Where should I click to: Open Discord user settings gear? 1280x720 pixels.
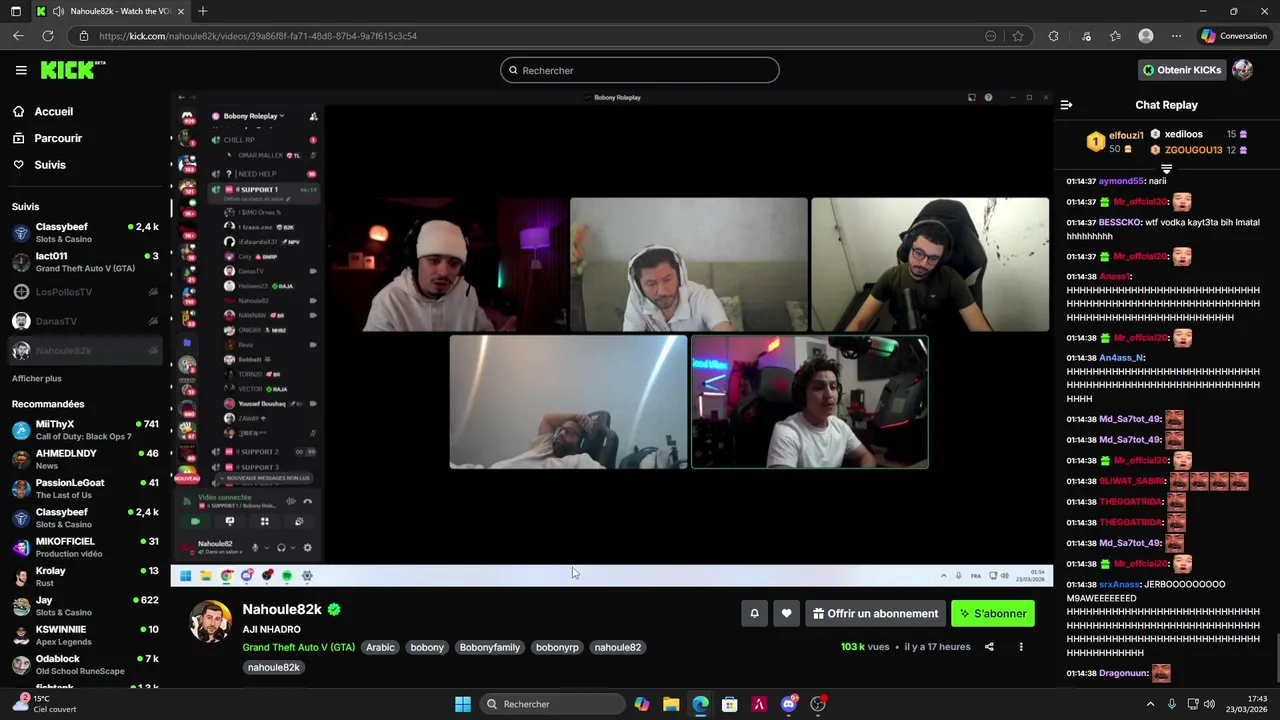point(307,548)
